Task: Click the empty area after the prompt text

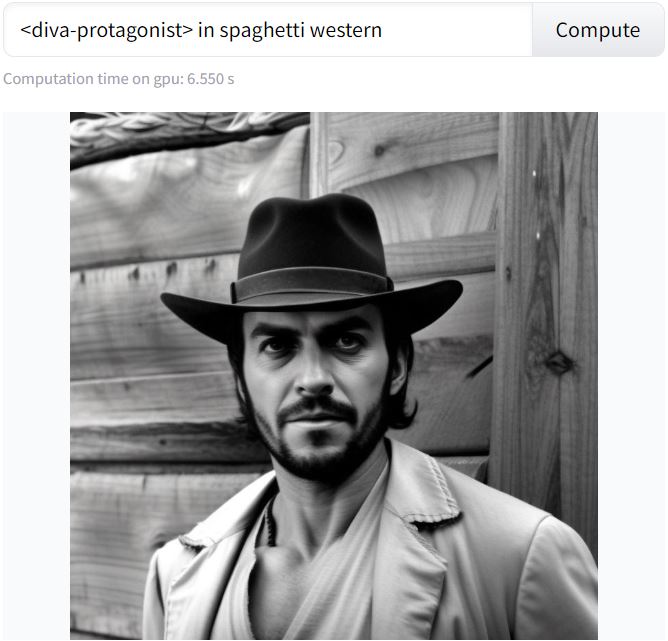Action: coord(456,30)
